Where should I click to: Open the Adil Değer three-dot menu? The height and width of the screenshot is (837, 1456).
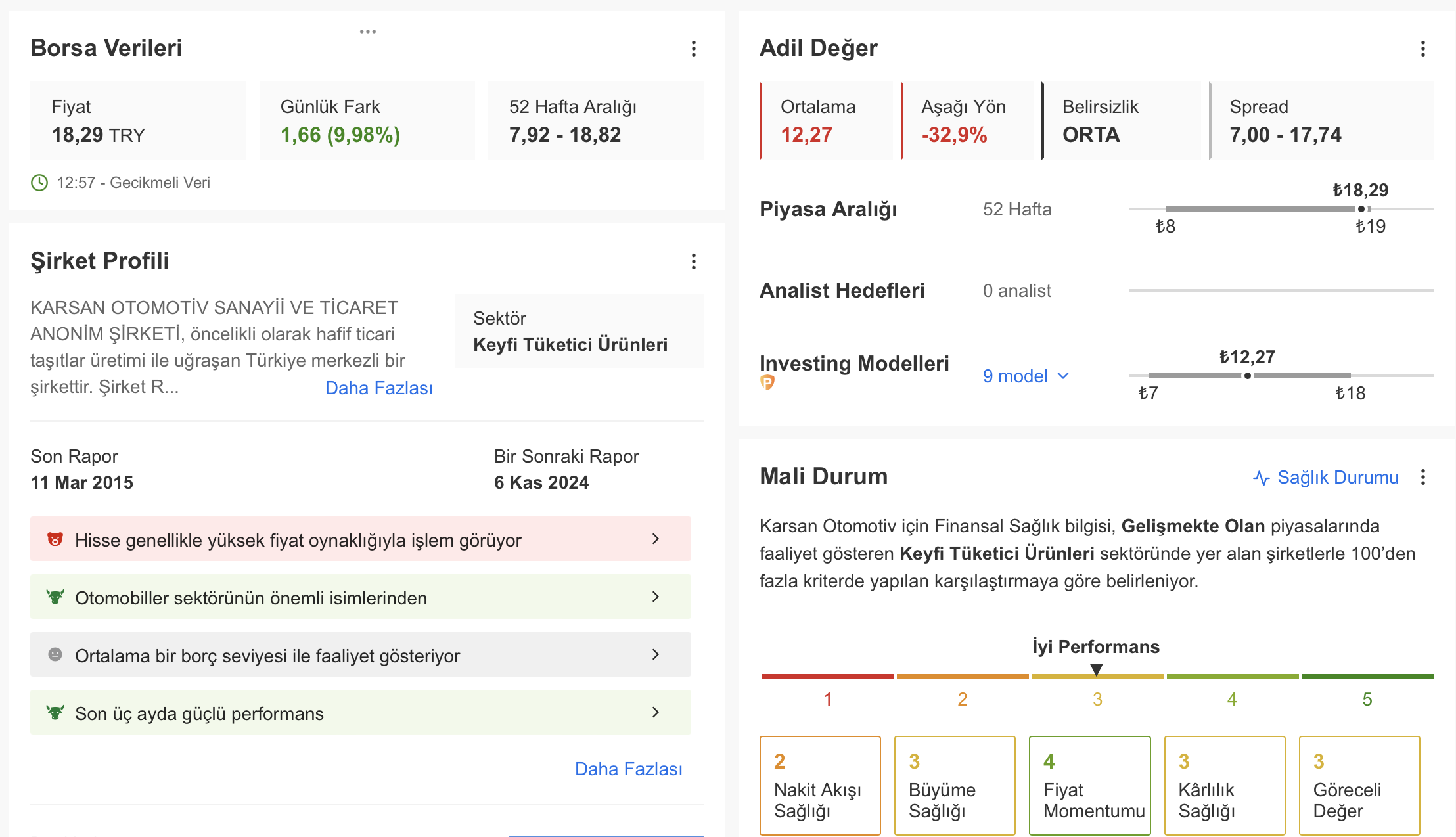click(1422, 49)
